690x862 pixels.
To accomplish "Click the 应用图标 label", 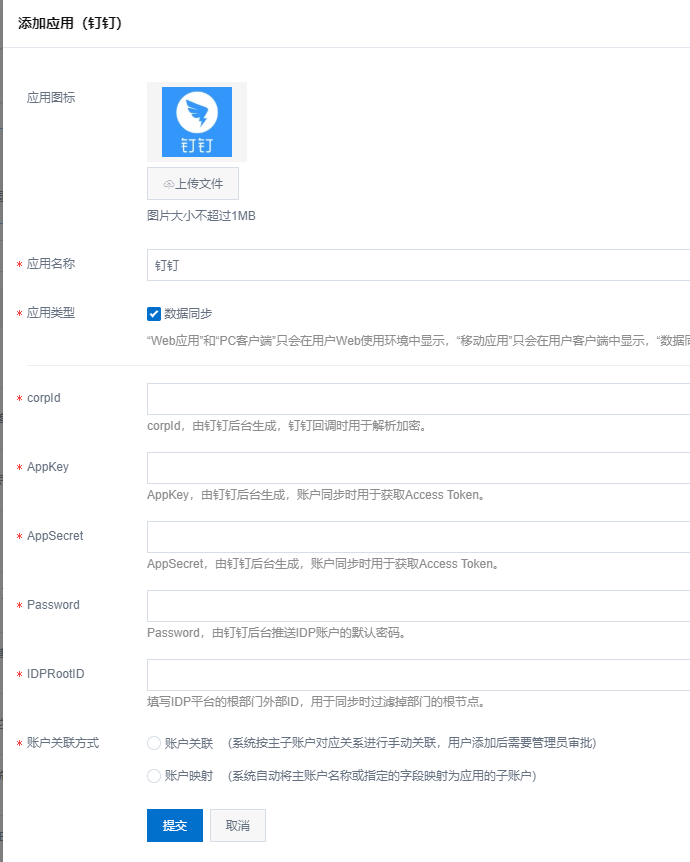I will point(51,98).
